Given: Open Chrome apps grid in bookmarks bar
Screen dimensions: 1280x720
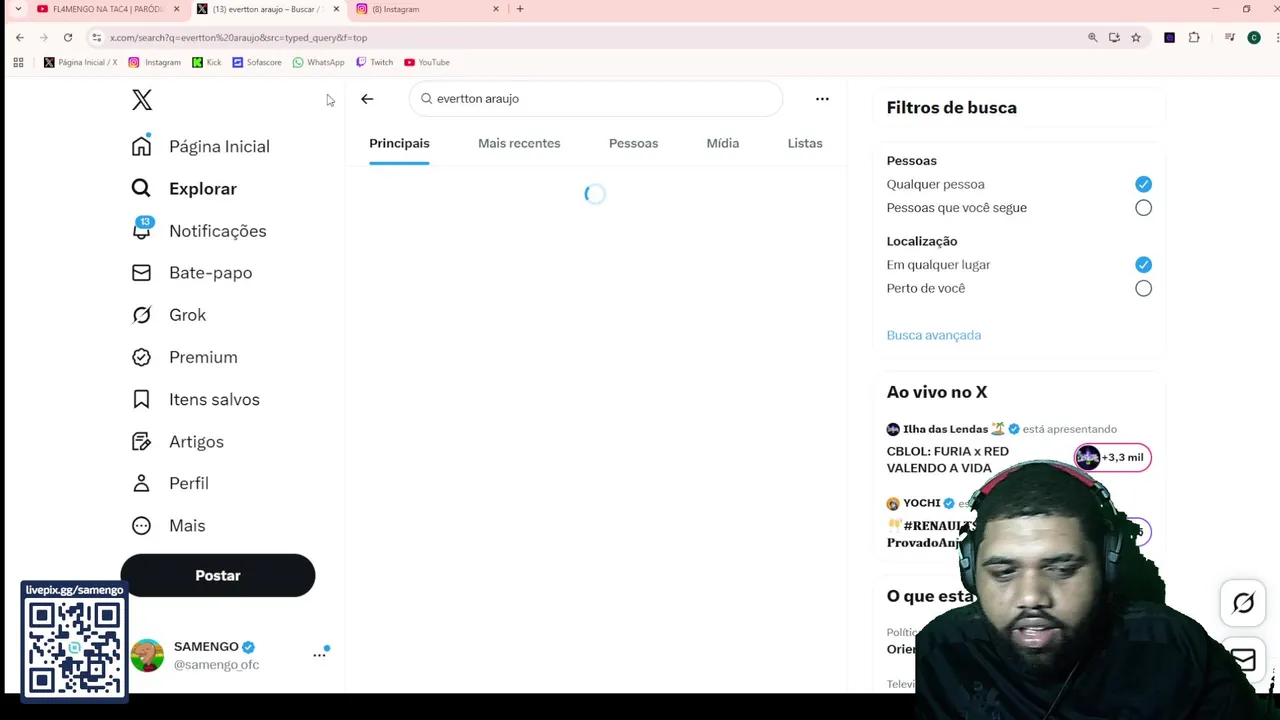Looking at the screenshot, I should pos(18,62).
